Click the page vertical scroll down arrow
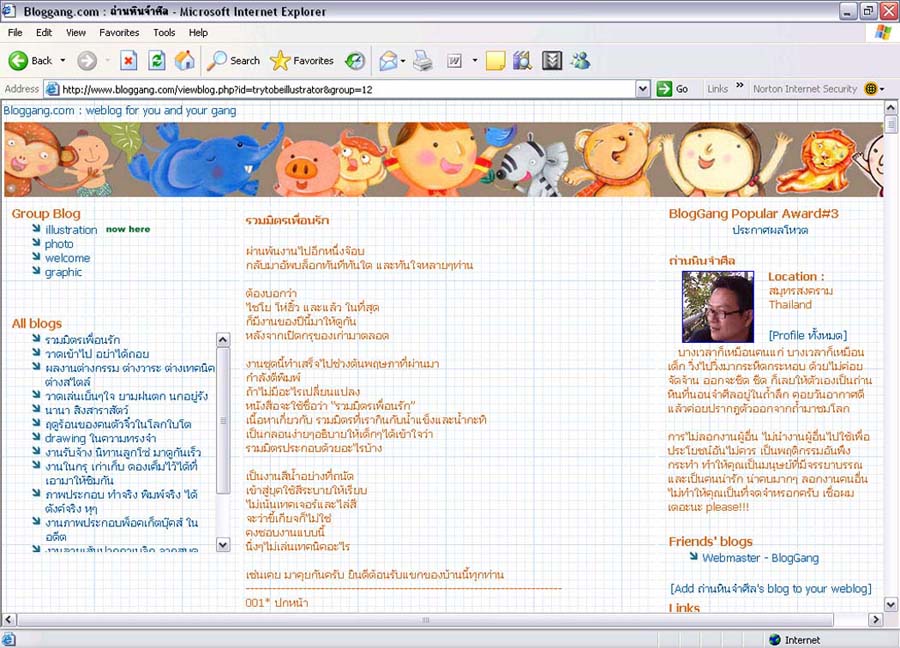900x648 pixels. tap(890, 604)
